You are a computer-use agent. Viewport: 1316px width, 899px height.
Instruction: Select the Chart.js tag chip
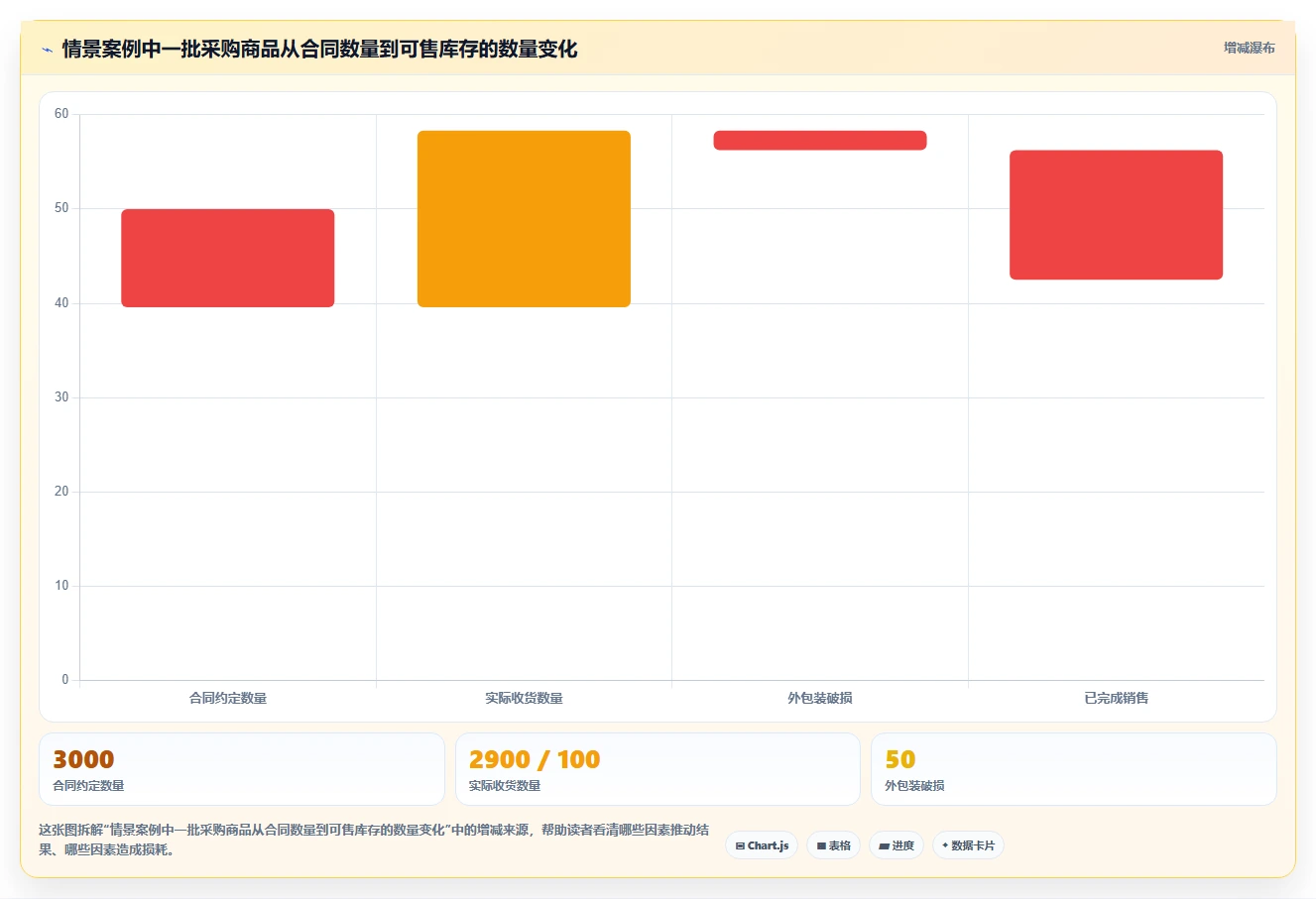click(x=762, y=845)
